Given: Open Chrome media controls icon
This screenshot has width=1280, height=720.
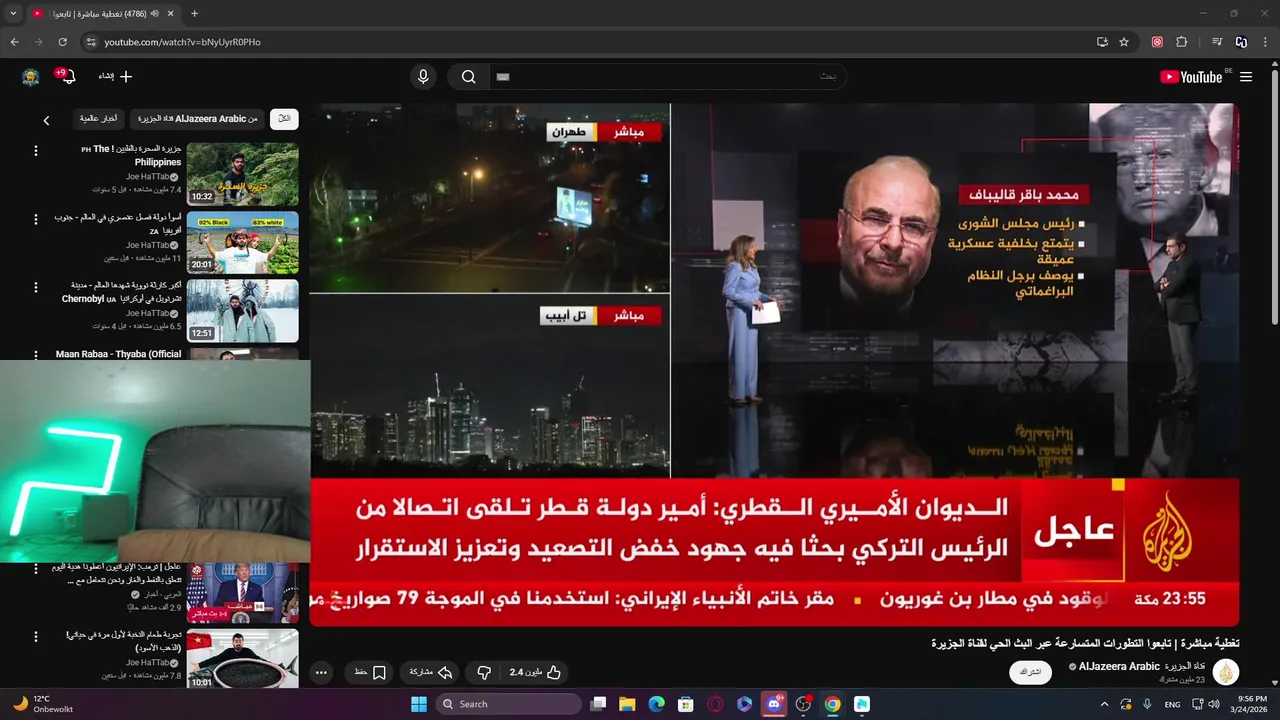Looking at the screenshot, I should coord(1217,42).
